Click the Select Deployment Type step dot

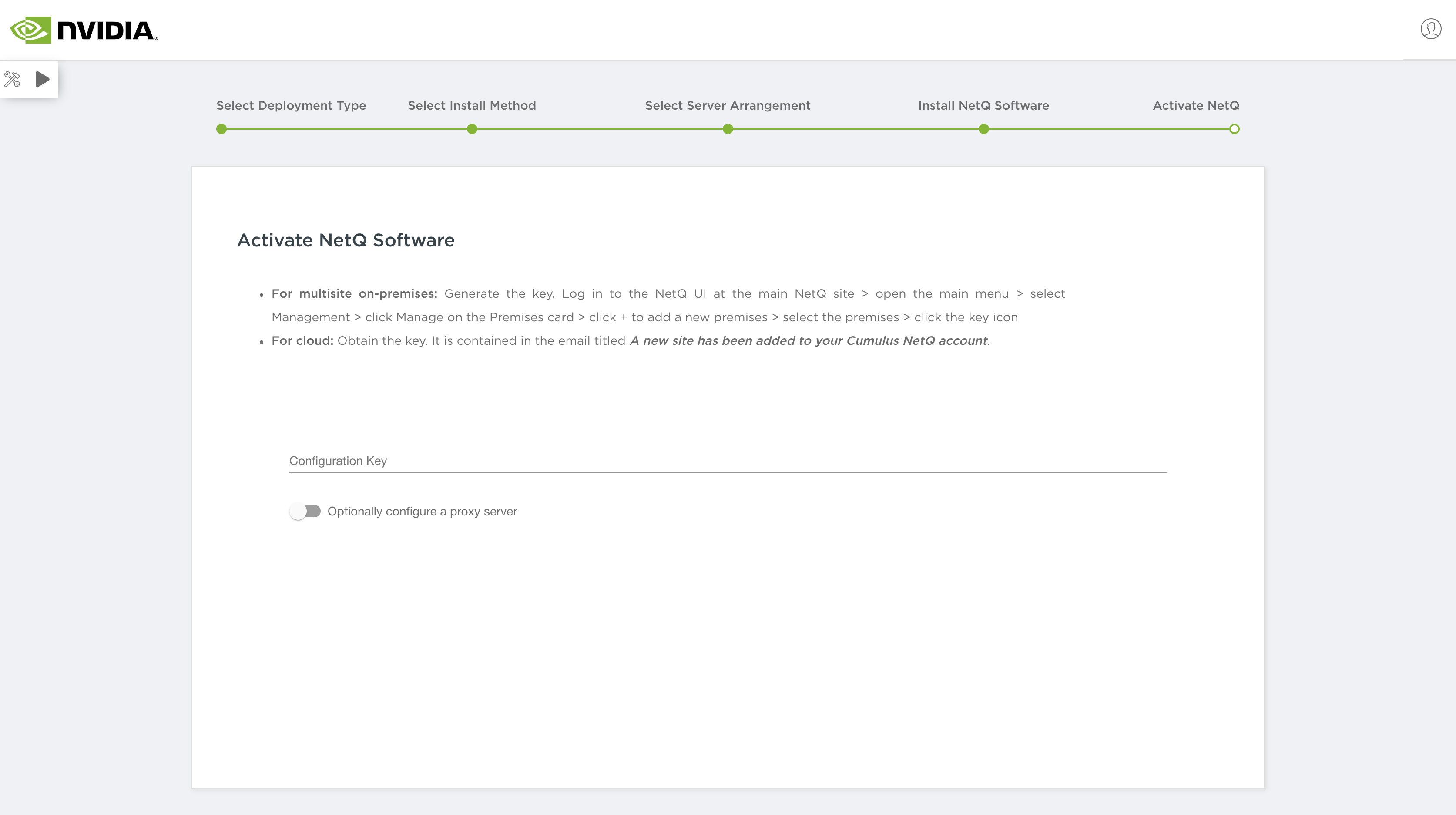[221, 129]
